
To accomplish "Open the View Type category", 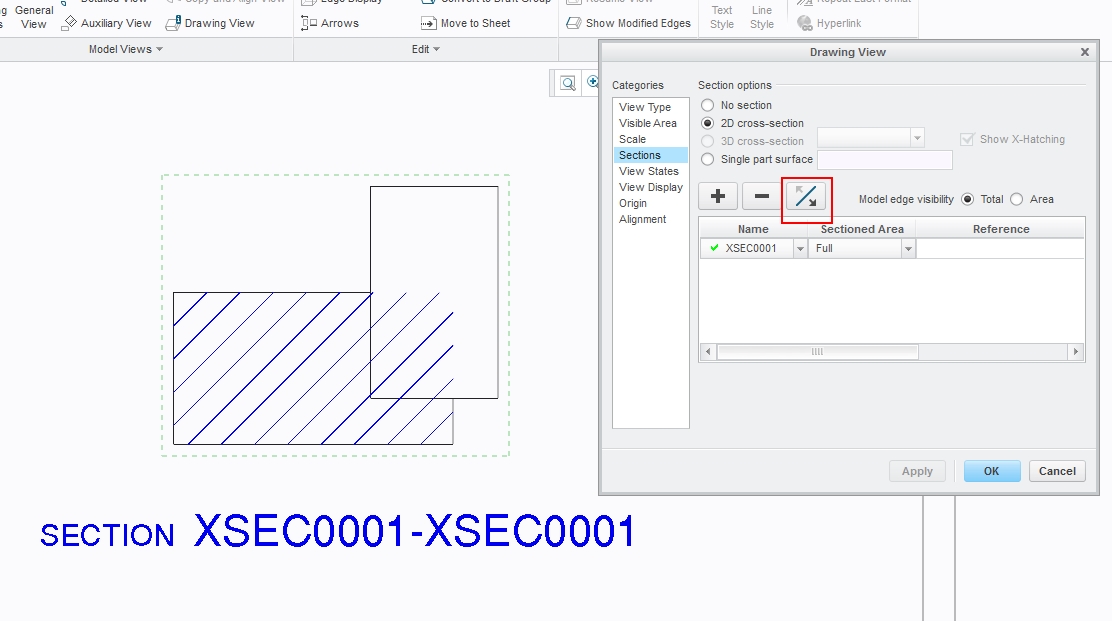I will click(x=645, y=107).
